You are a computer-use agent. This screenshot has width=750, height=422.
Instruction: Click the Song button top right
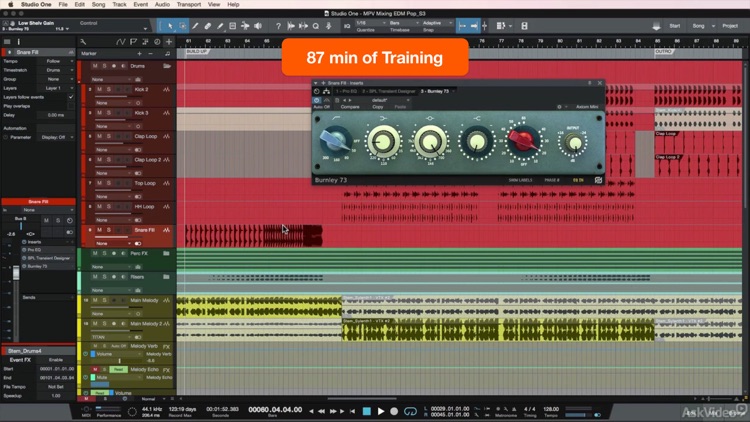coord(698,26)
